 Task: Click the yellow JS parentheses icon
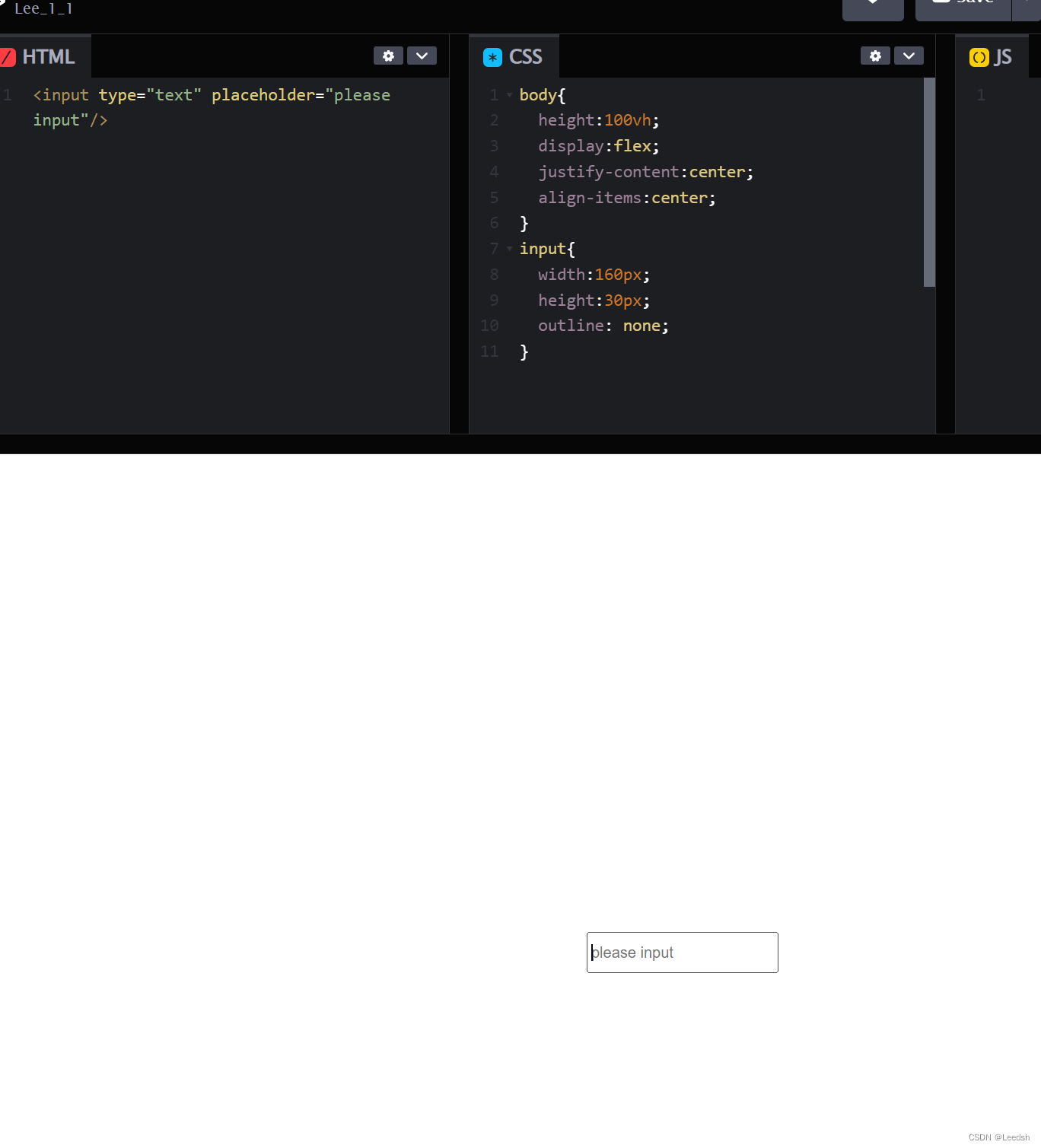click(x=979, y=57)
